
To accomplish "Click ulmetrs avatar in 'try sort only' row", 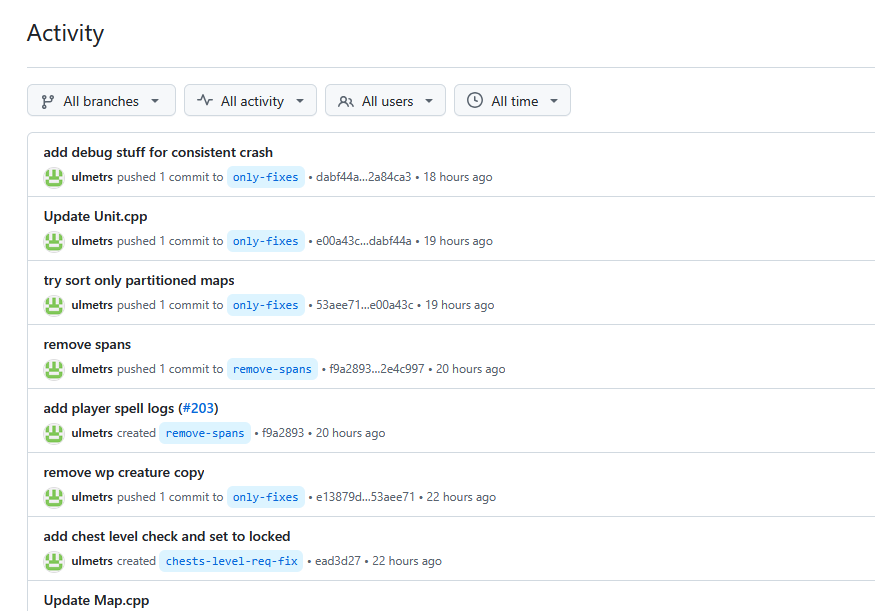I will coord(54,305).
